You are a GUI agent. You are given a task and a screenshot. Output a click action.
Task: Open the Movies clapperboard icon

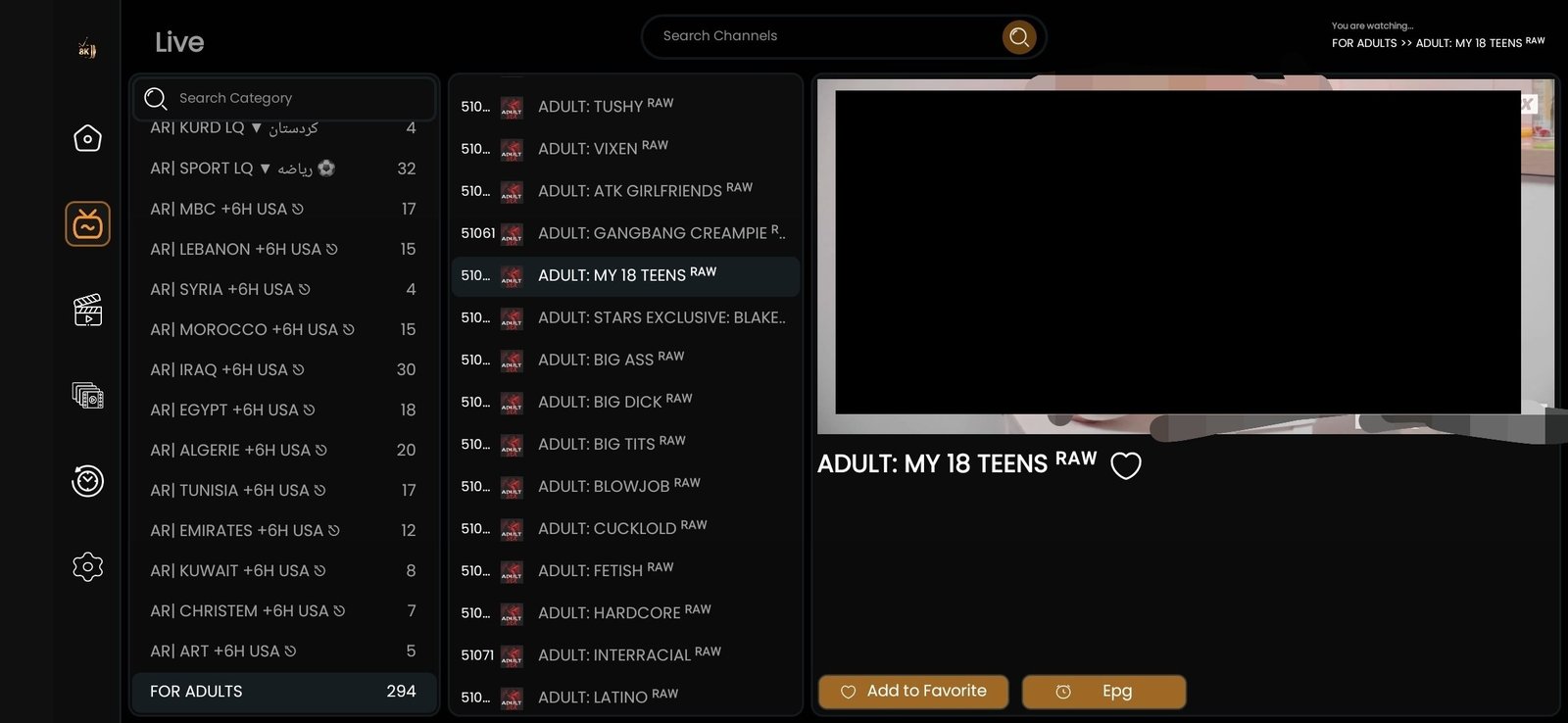(x=87, y=310)
